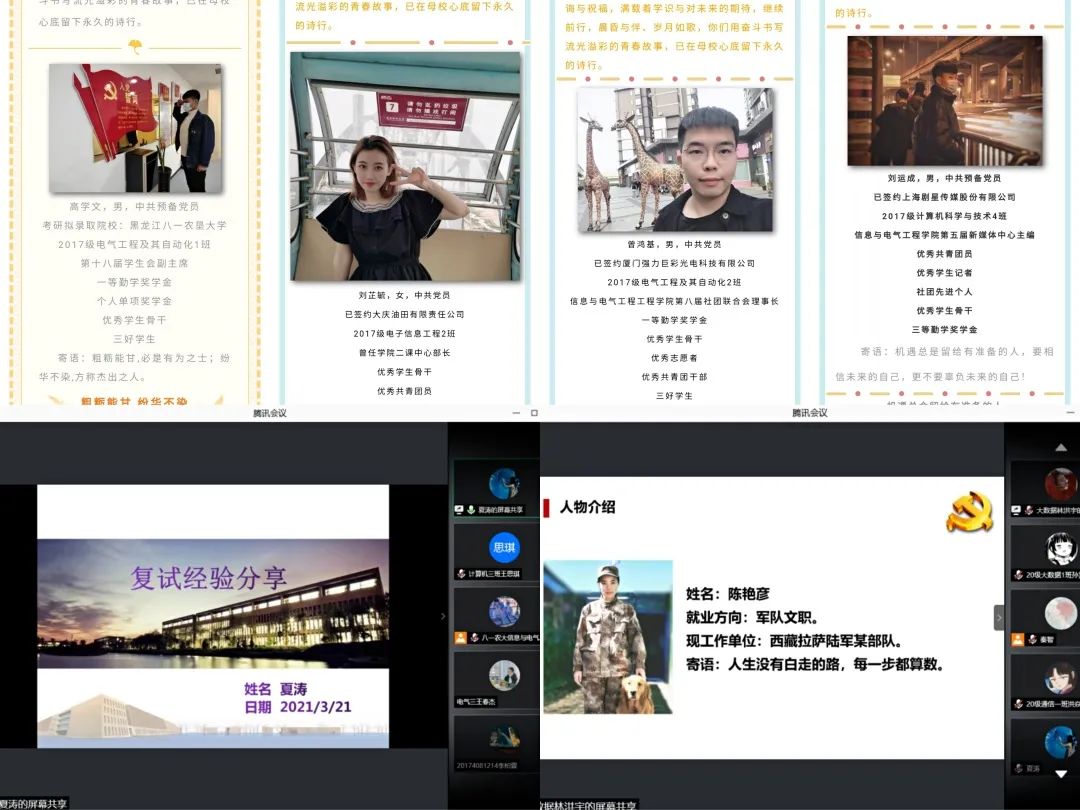Click the giraffe photo above 曾鸿基

tap(675, 159)
